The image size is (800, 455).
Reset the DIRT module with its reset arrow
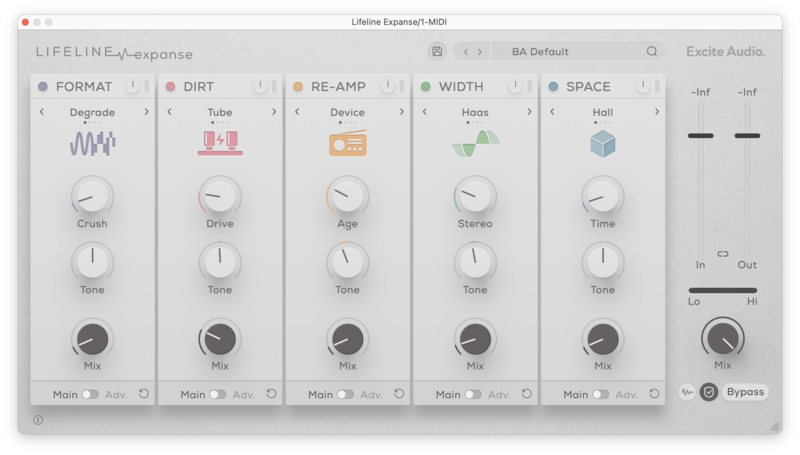[271, 394]
